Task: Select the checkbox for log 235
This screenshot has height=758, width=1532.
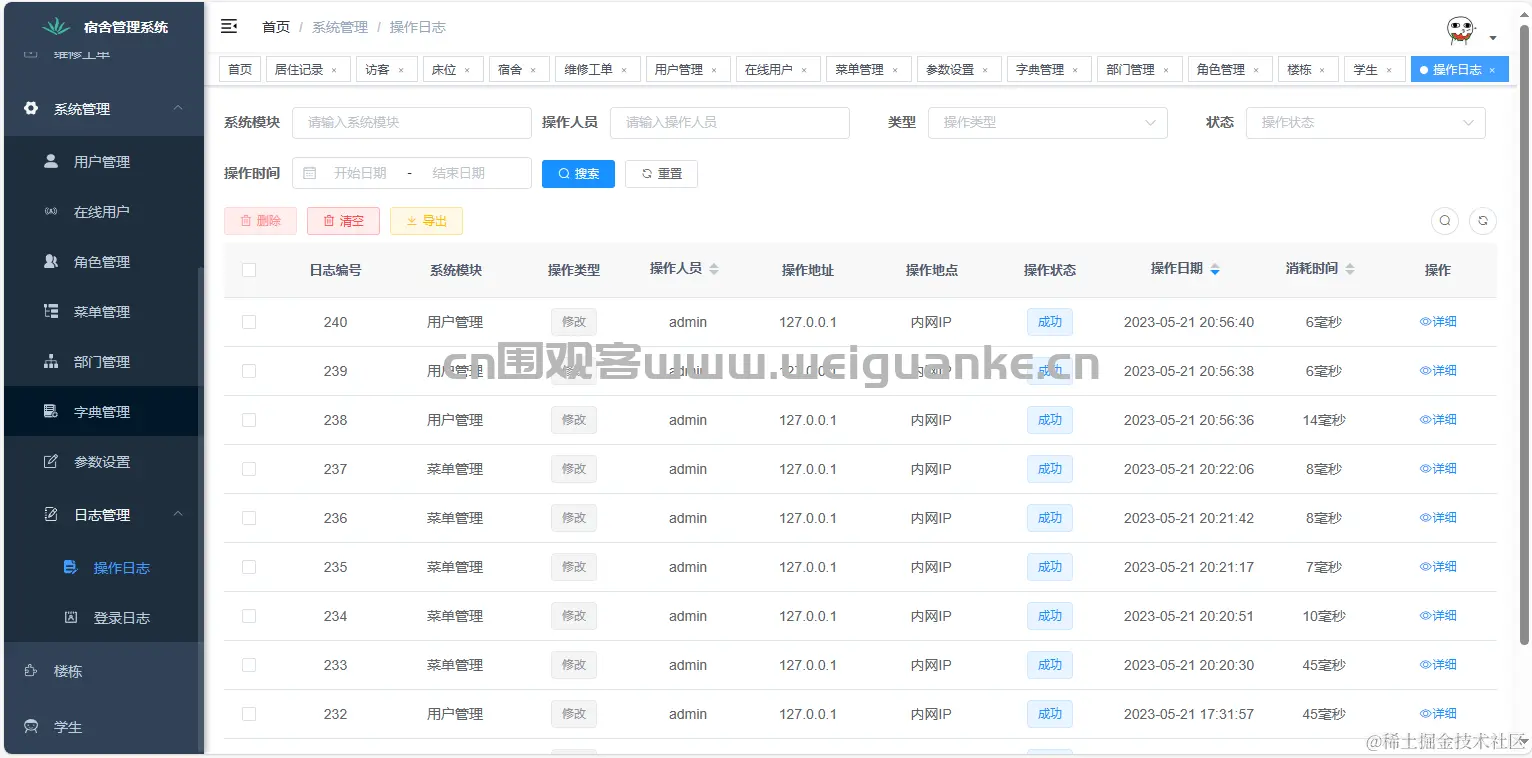Action: (x=249, y=567)
